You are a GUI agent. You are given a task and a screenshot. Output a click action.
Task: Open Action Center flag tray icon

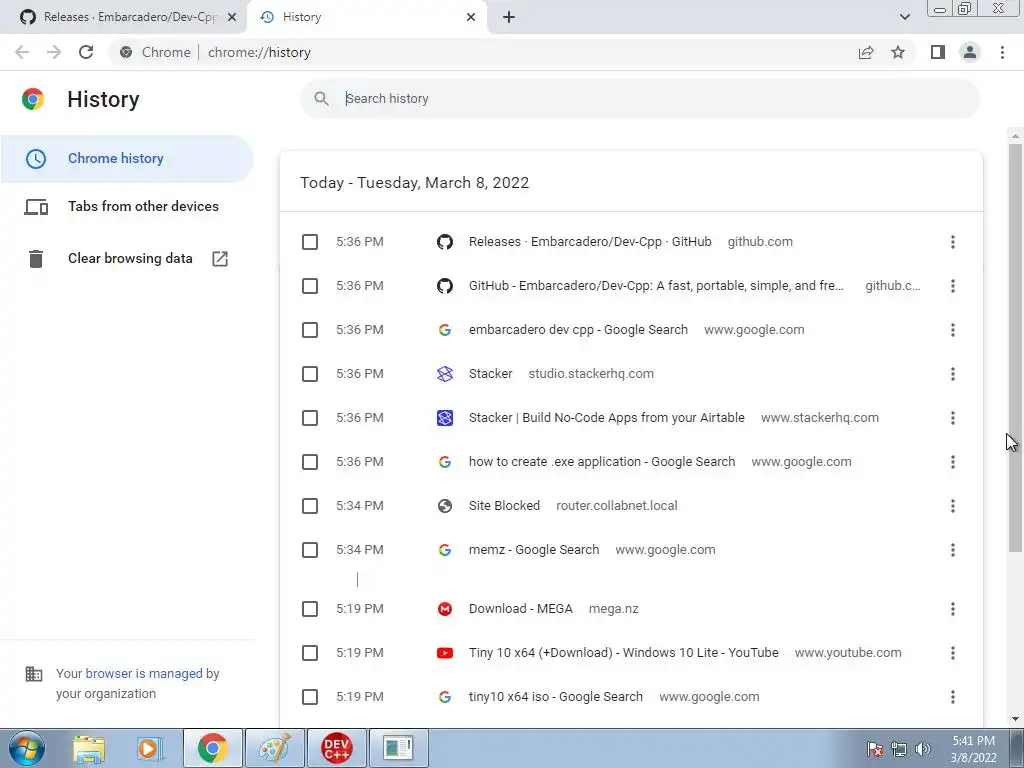click(875, 749)
